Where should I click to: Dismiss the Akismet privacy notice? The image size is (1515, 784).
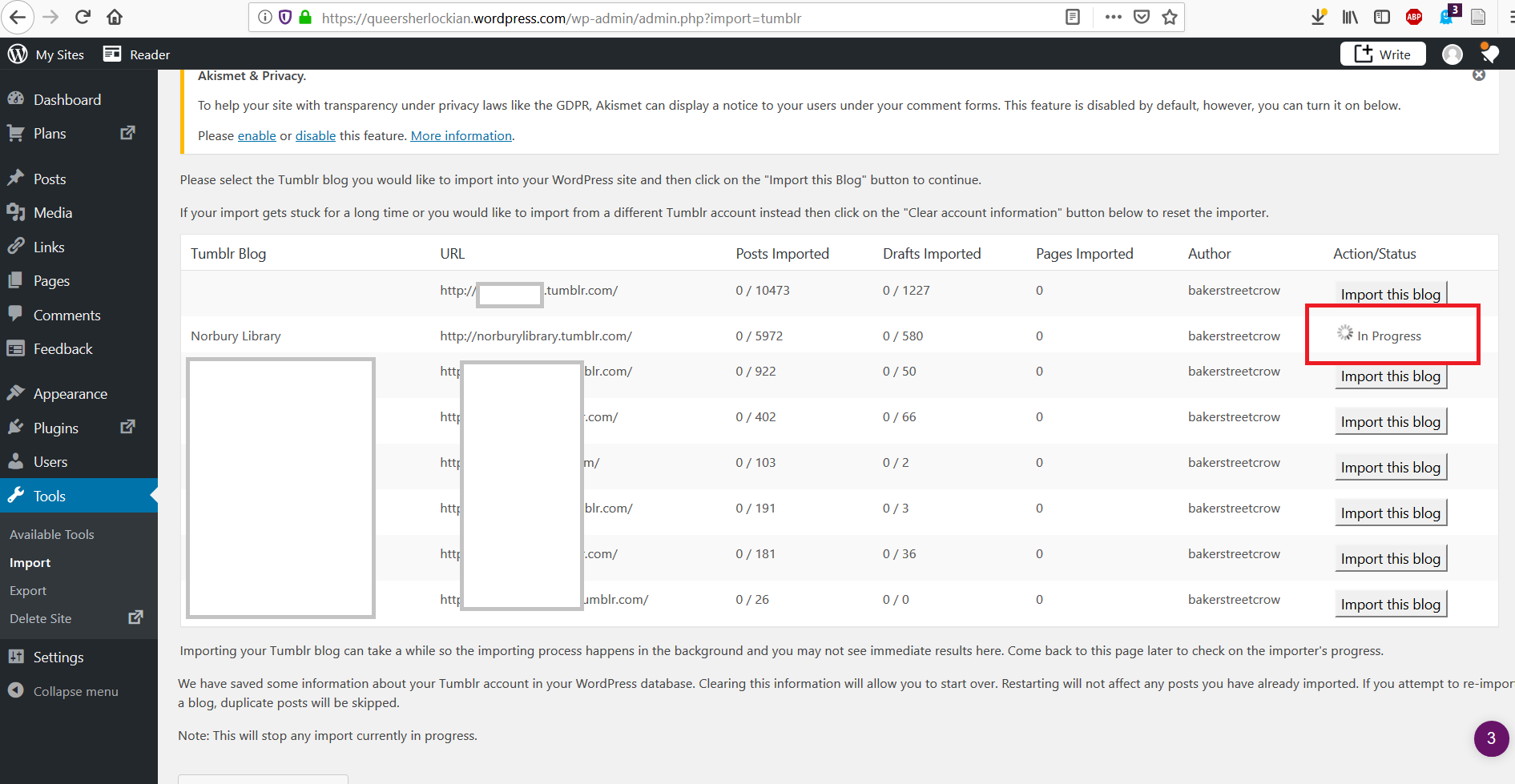[x=1479, y=74]
